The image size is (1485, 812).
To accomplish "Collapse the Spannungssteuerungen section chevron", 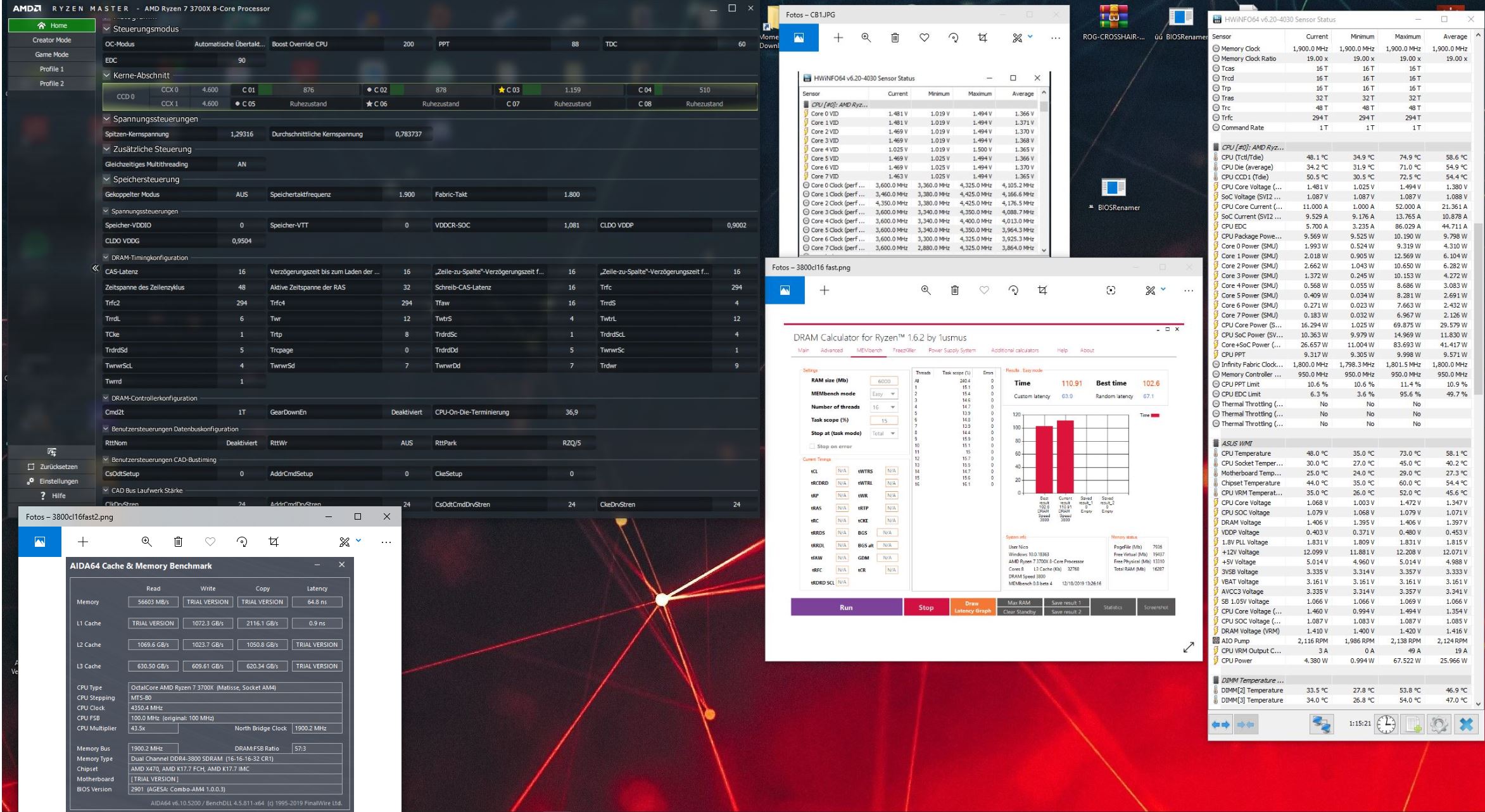I will [107, 119].
